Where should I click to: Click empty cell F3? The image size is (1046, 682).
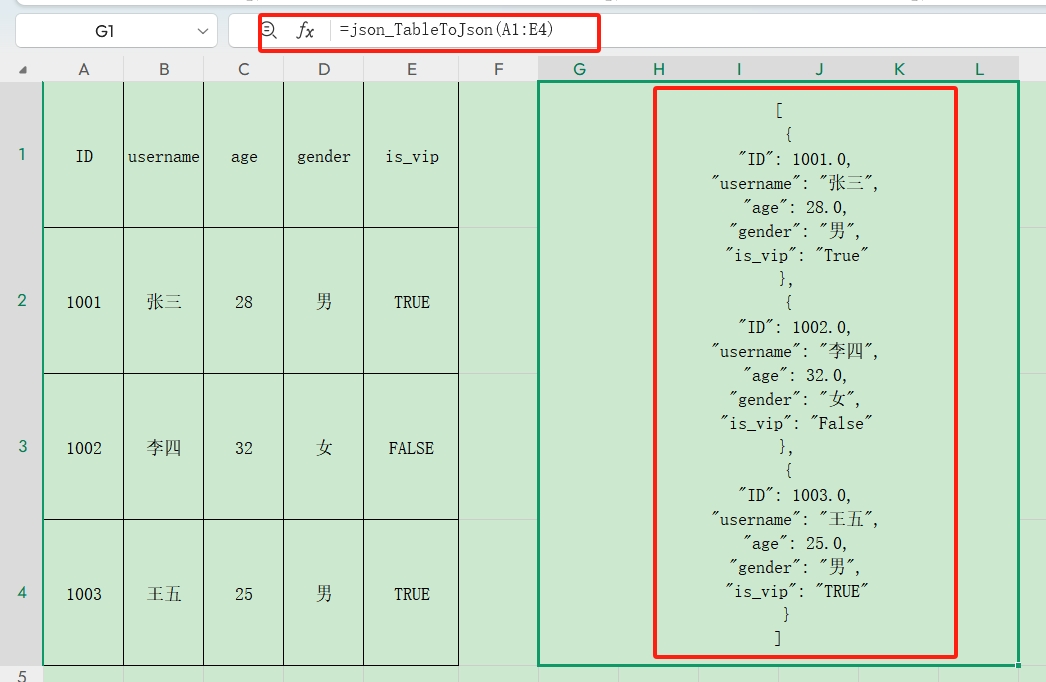click(x=498, y=447)
